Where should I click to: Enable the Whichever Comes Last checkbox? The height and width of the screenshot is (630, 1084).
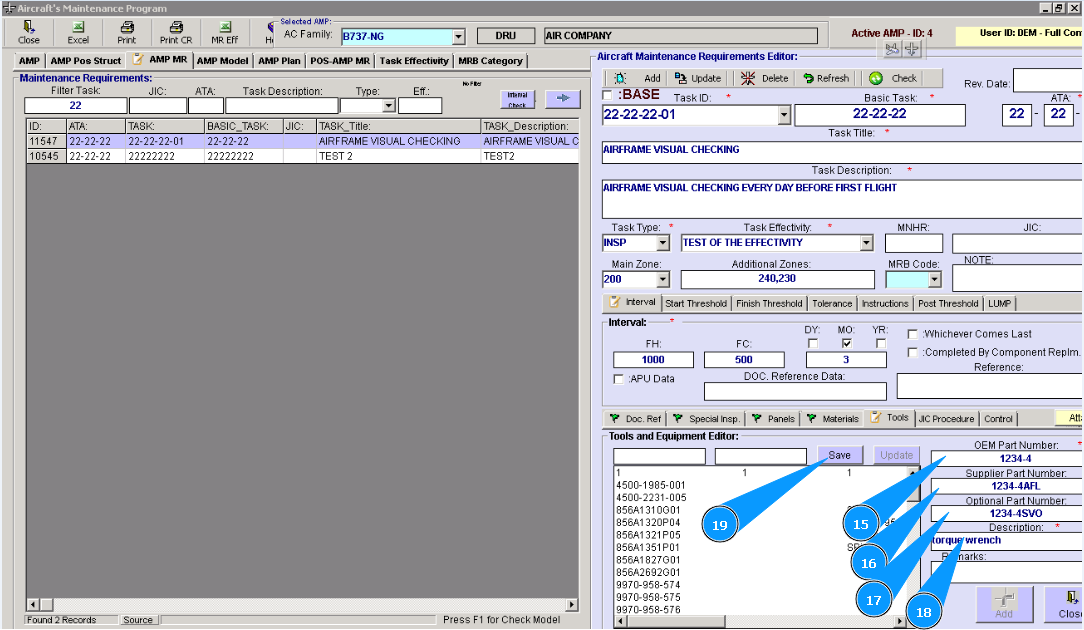point(913,334)
